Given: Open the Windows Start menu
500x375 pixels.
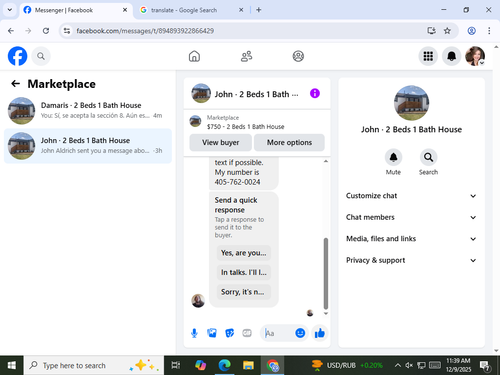Looking at the screenshot, I should pyautogui.click(x=12, y=365).
